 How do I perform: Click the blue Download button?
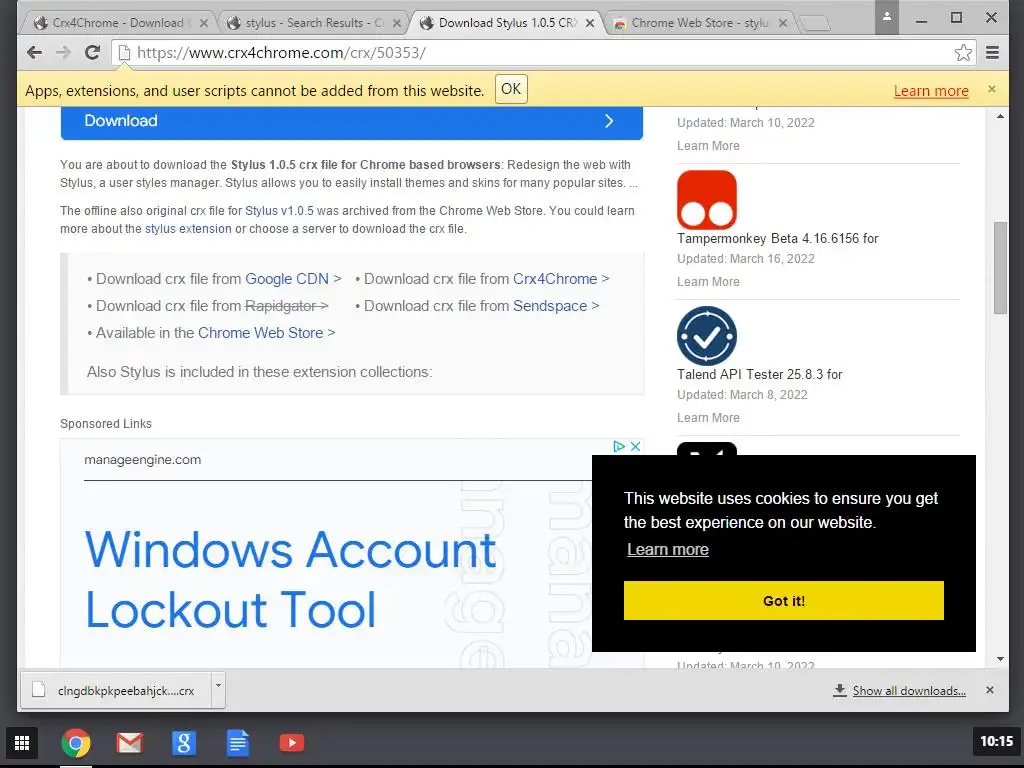pyautogui.click(x=351, y=121)
